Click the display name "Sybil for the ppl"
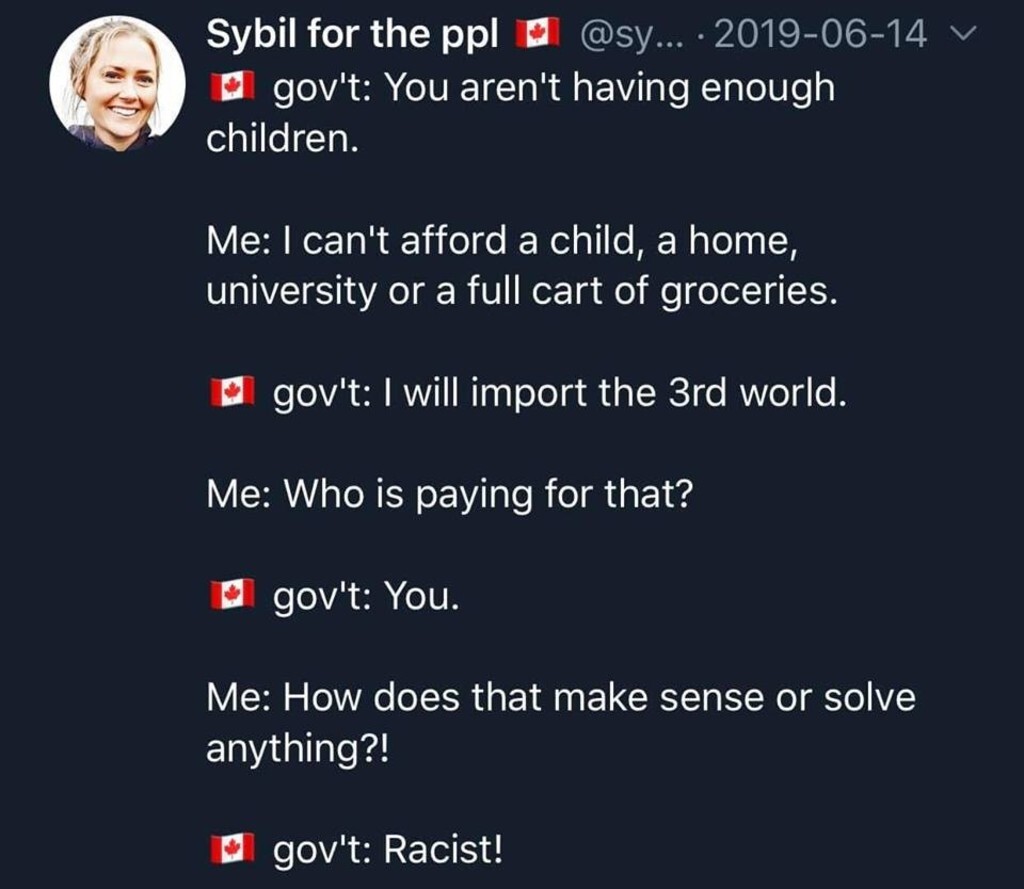This screenshot has height=889, width=1024. click(354, 36)
